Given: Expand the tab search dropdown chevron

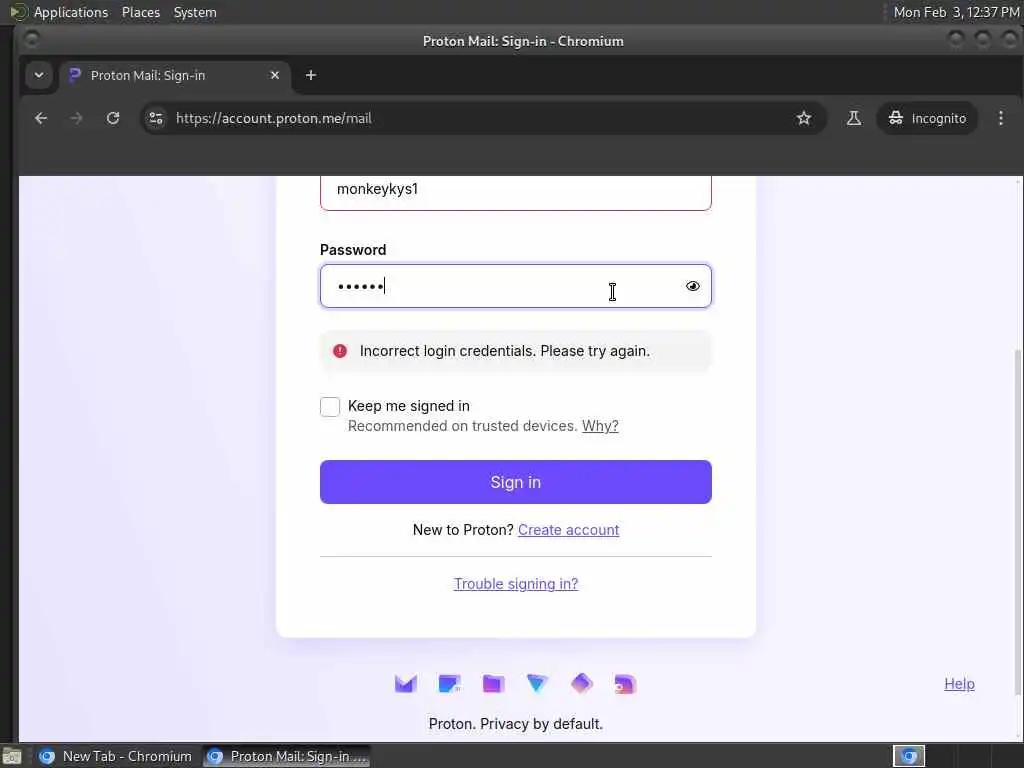Looking at the screenshot, I should click(39, 75).
